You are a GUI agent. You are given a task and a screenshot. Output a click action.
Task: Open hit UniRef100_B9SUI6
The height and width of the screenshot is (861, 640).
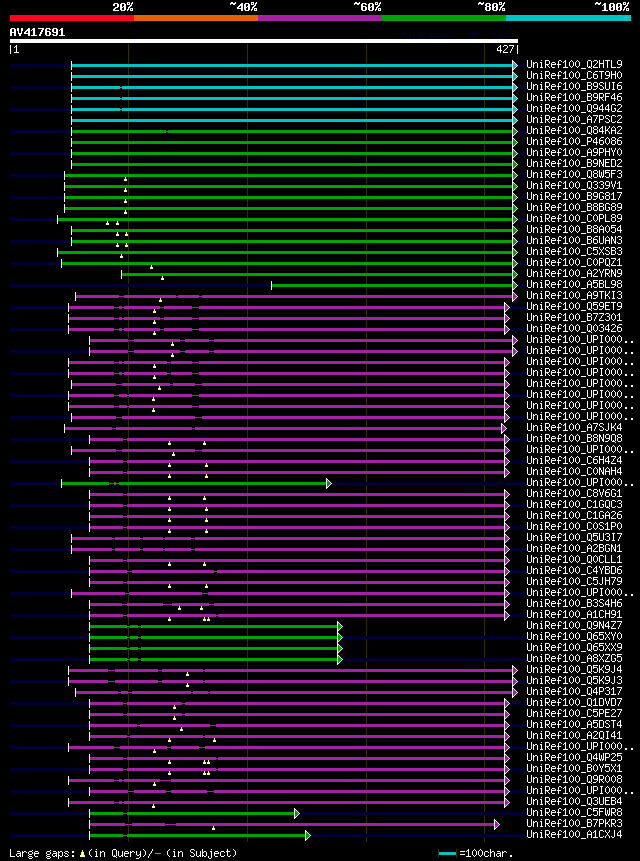[574, 87]
